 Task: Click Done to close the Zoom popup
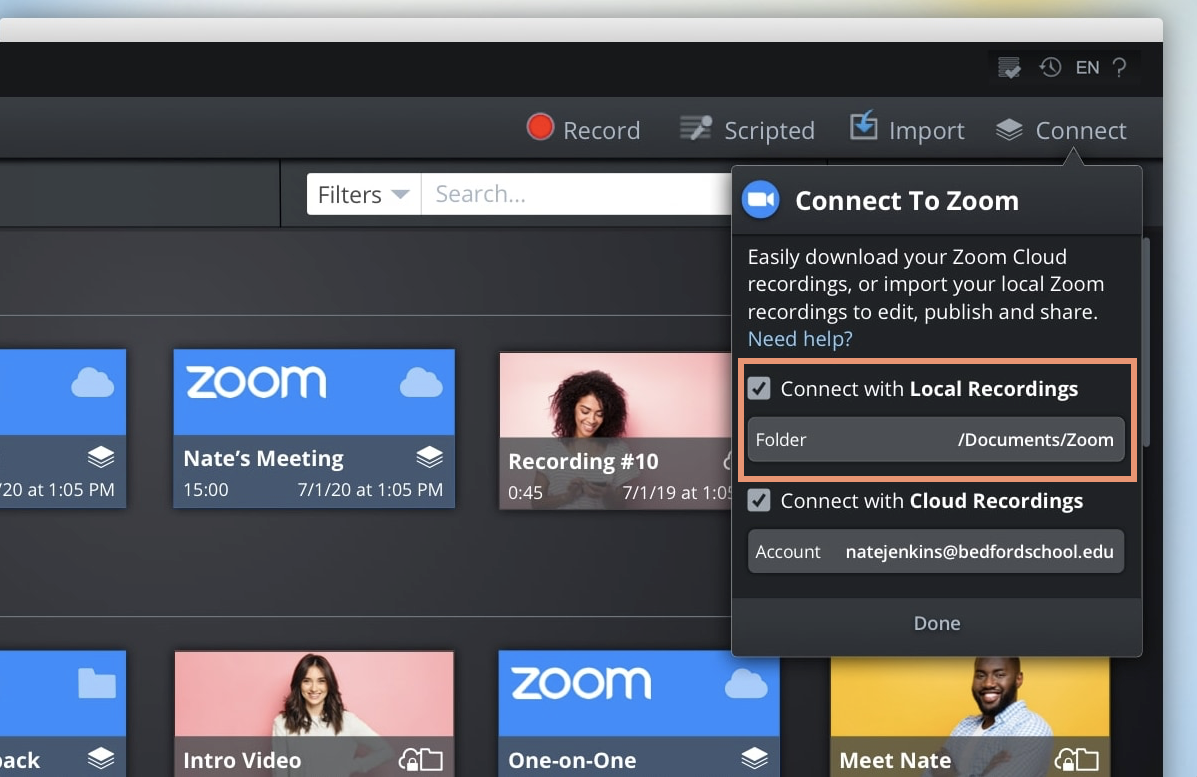click(x=936, y=623)
